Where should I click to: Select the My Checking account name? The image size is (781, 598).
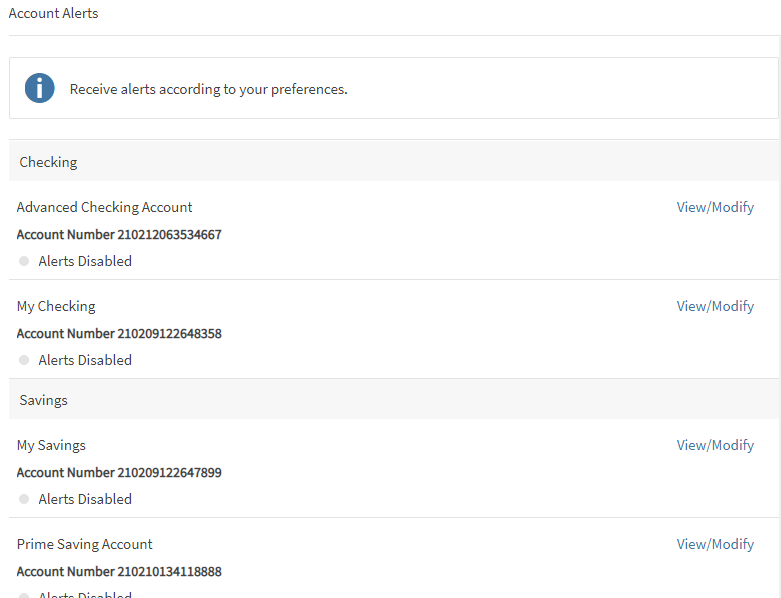56,306
